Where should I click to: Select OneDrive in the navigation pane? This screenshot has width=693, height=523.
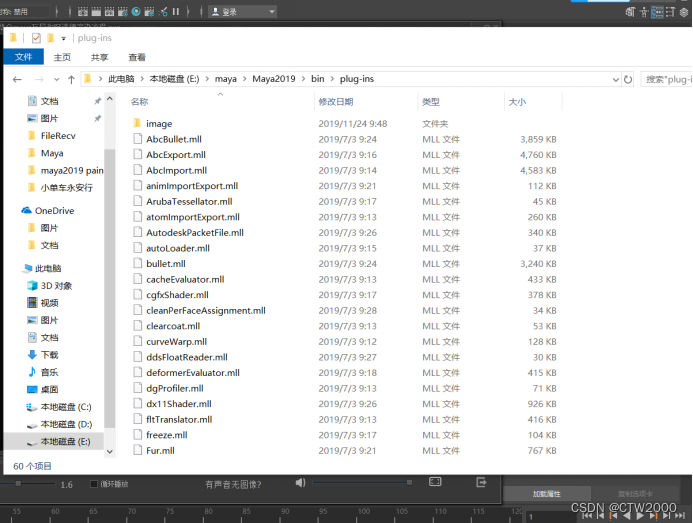point(54,210)
